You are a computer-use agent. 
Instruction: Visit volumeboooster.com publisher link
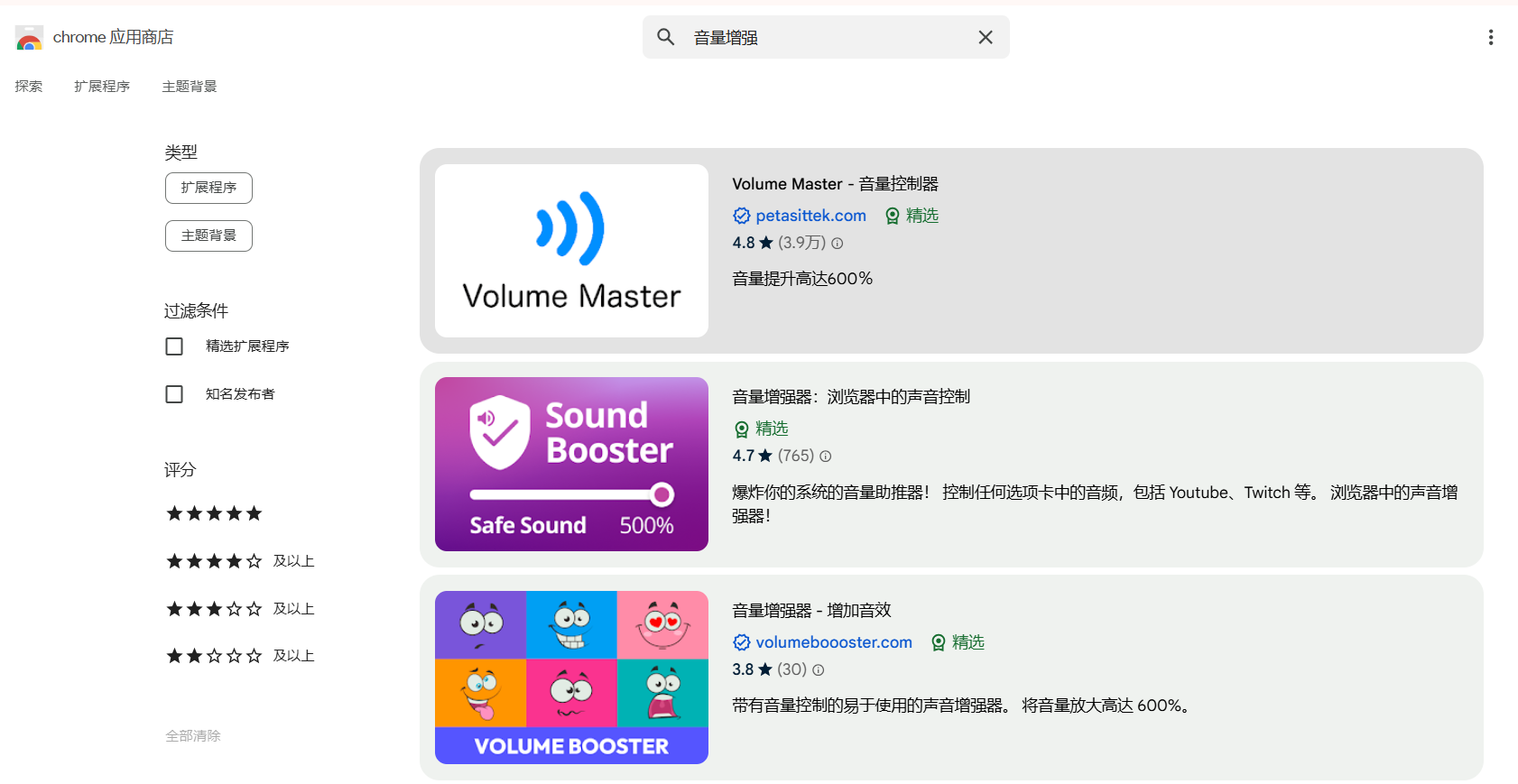point(834,642)
